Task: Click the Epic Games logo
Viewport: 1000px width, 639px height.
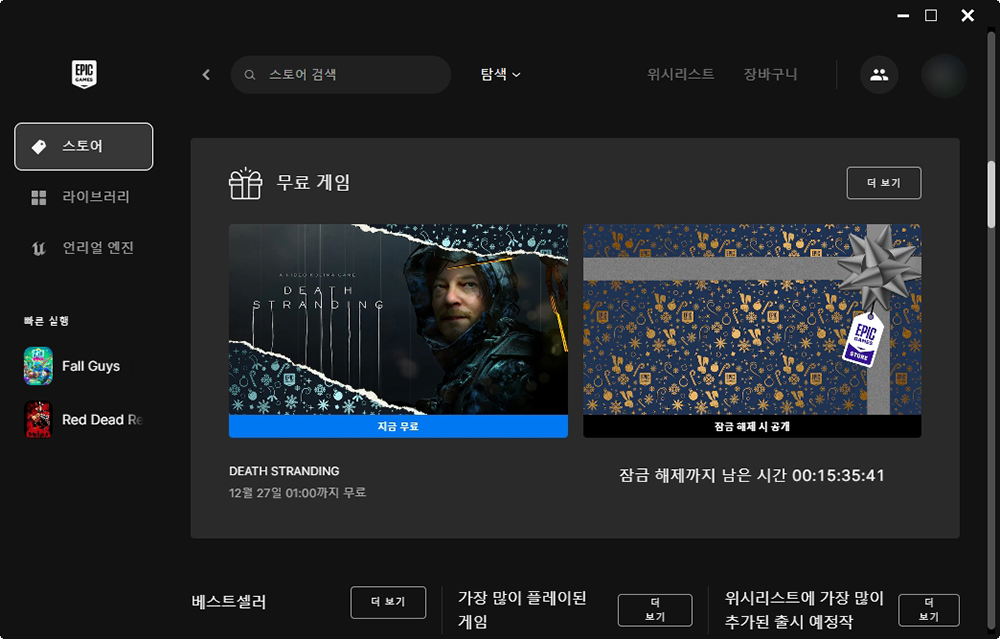Action: click(x=84, y=74)
